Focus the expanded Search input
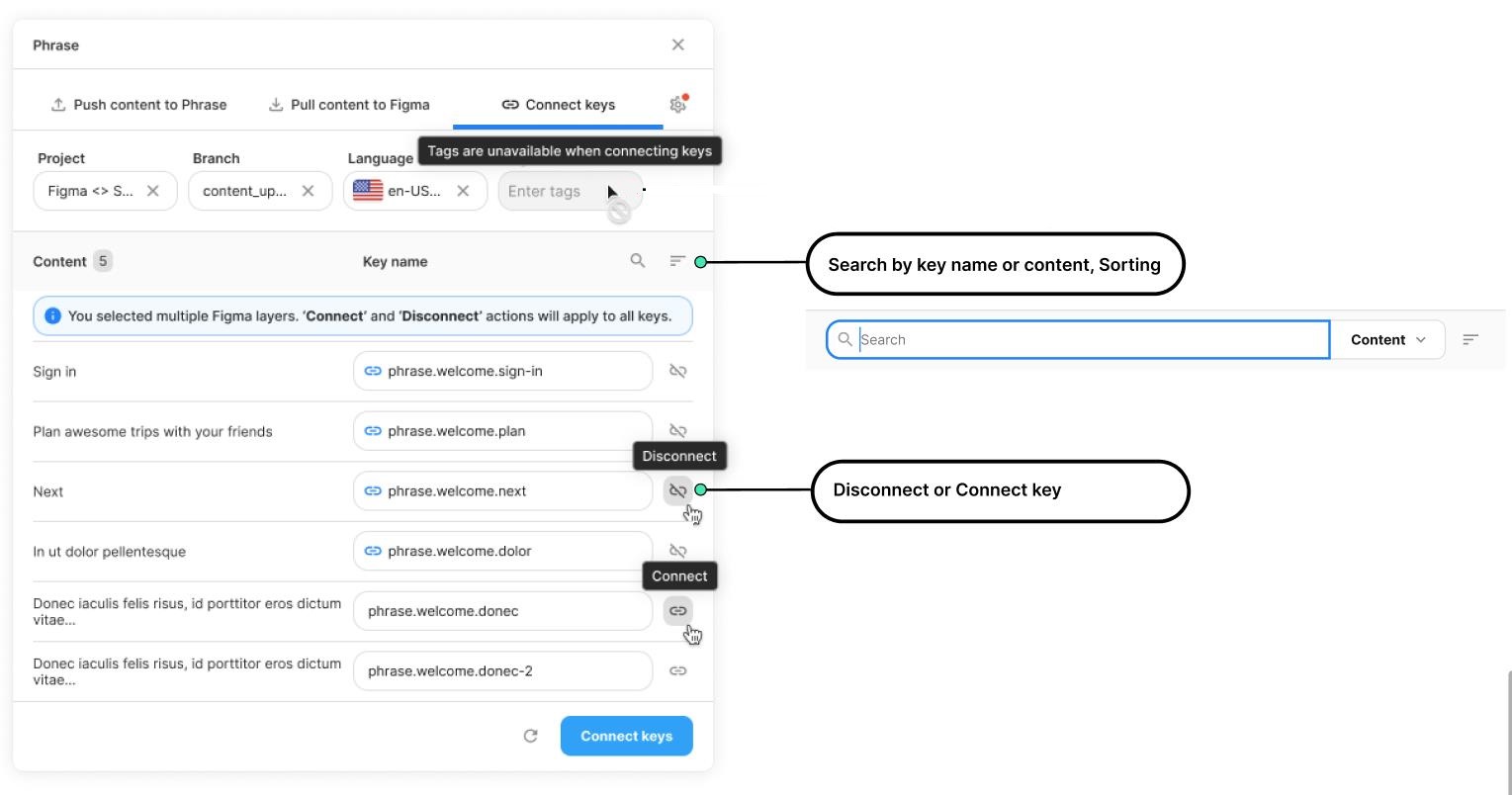Viewport: 1512px width, 795px height. tap(1078, 339)
